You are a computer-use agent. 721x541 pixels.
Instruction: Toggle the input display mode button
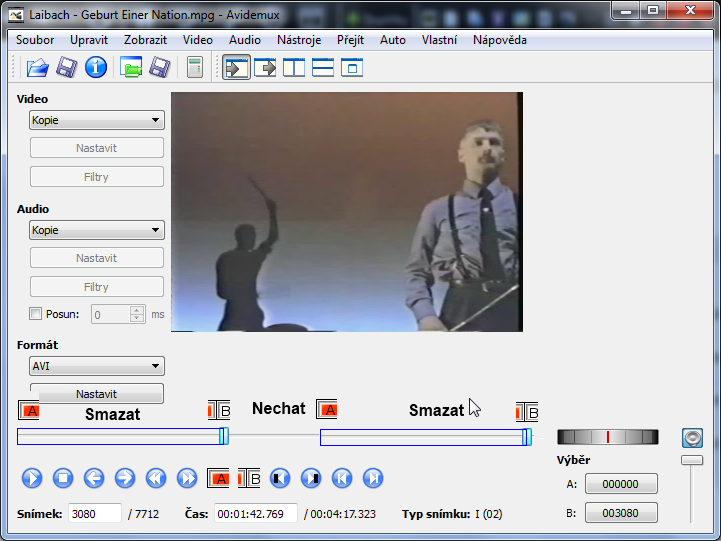click(x=237, y=68)
